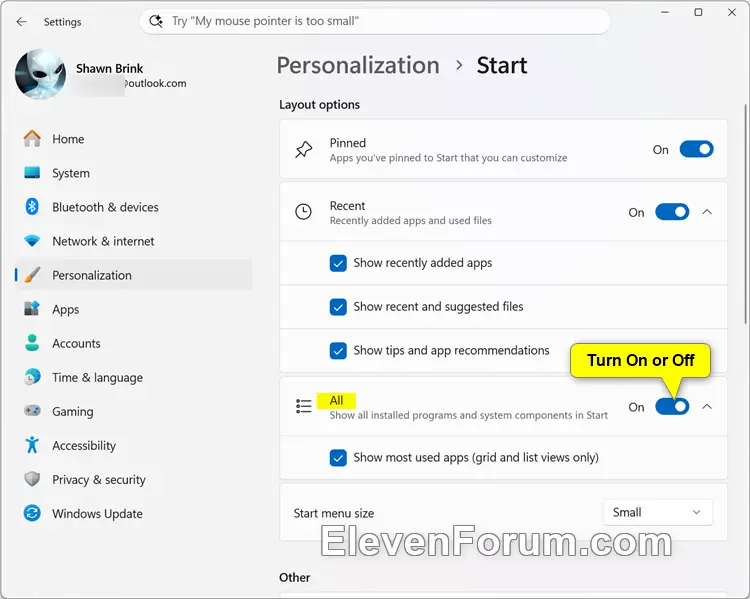750x599 pixels.
Task: Click the Accessibility figure icon
Action: click(32, 445)
